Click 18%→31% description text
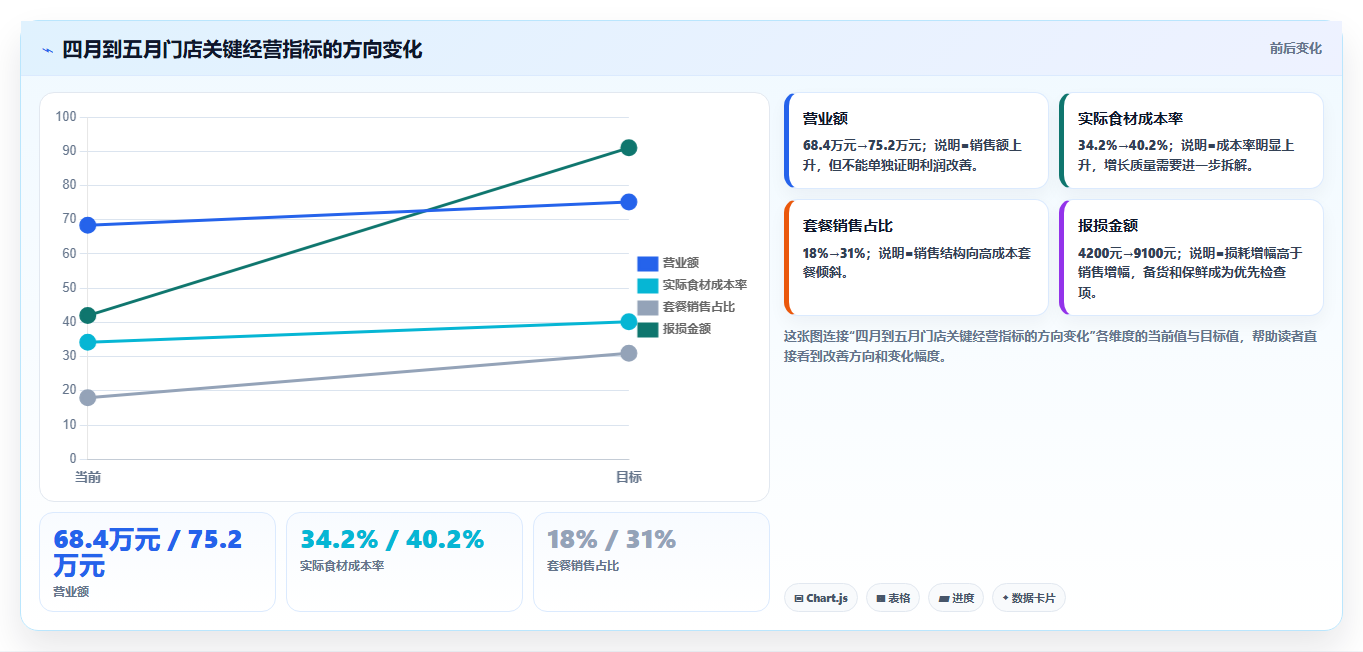 [x=916, y=262]
